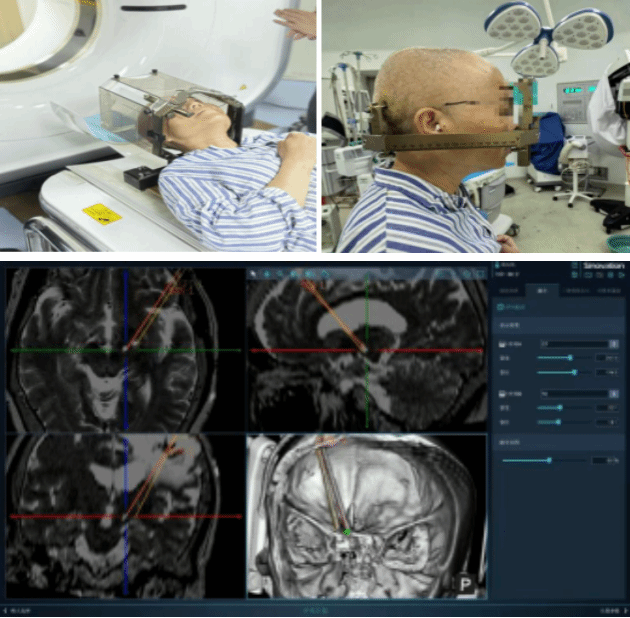Click the green target point on 3D skull
630x618 pixels.
coord(347,532)
